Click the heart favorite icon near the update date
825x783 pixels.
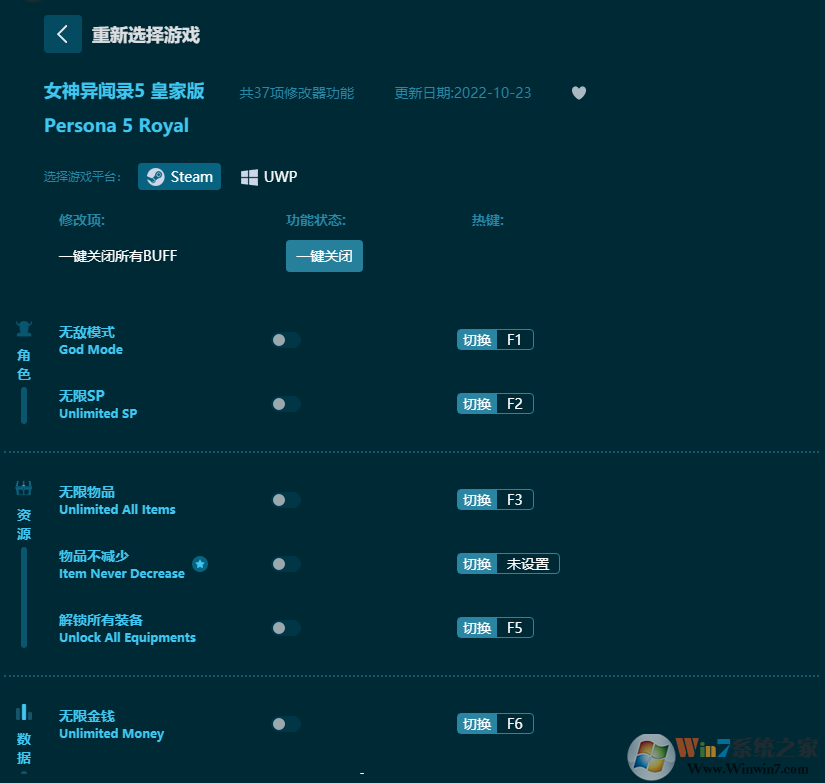point(578,93)
